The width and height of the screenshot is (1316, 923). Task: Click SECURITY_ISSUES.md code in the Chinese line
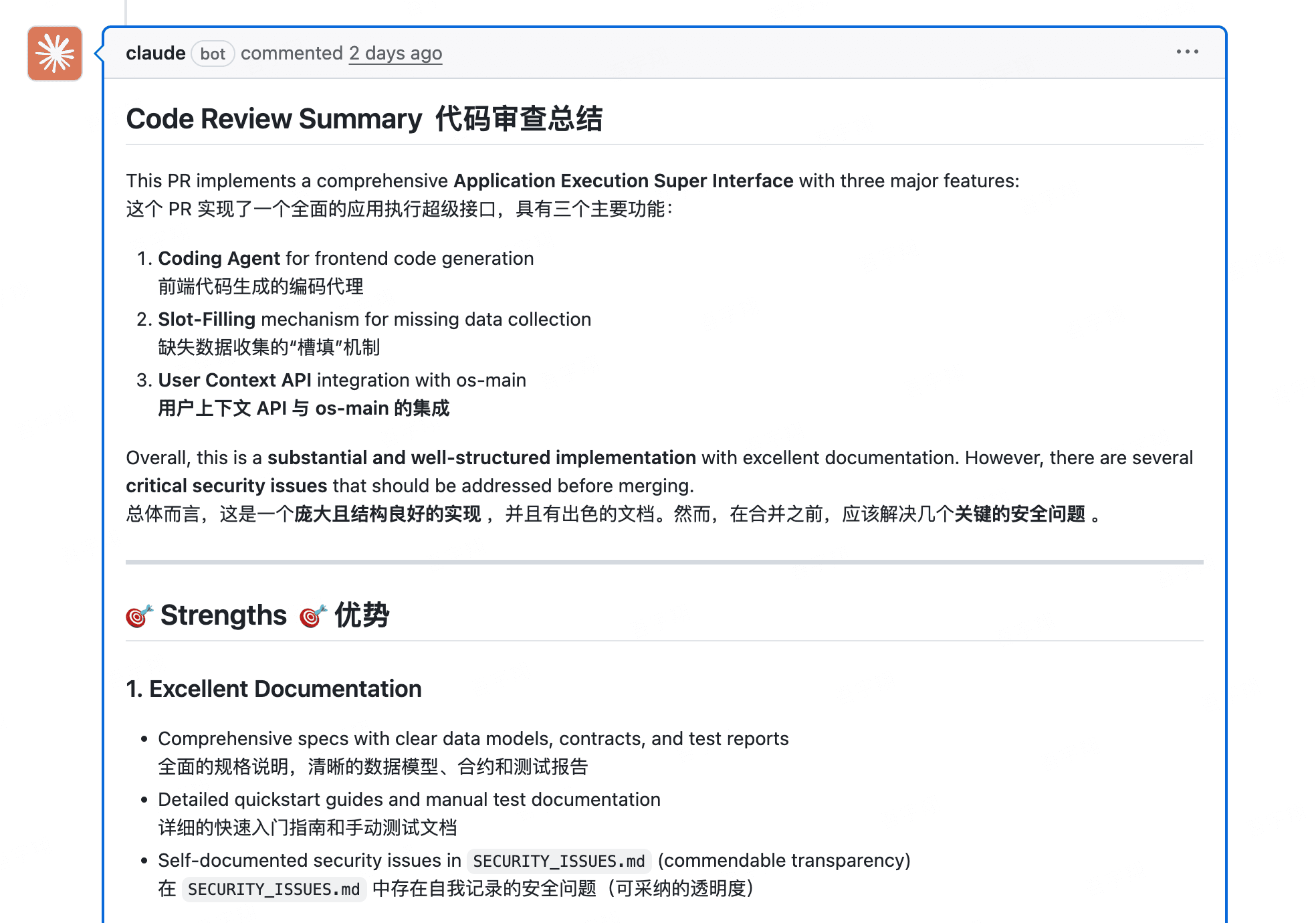(x=273, y=889)
